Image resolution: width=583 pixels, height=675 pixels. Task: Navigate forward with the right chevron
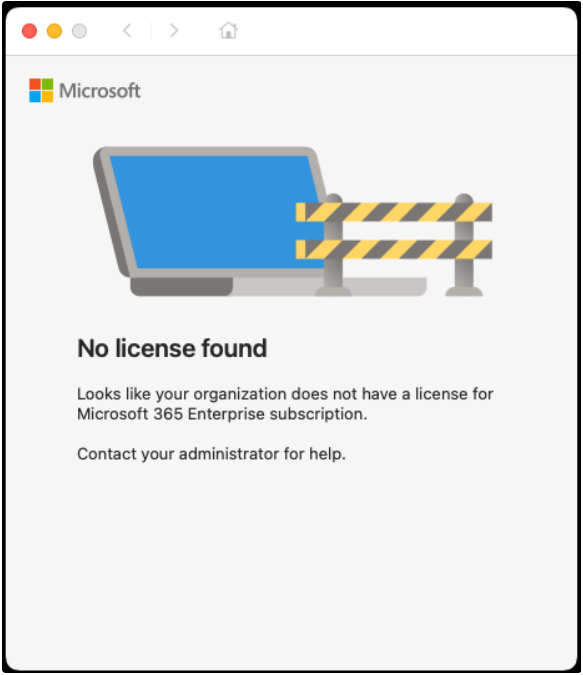pos(174,31)
